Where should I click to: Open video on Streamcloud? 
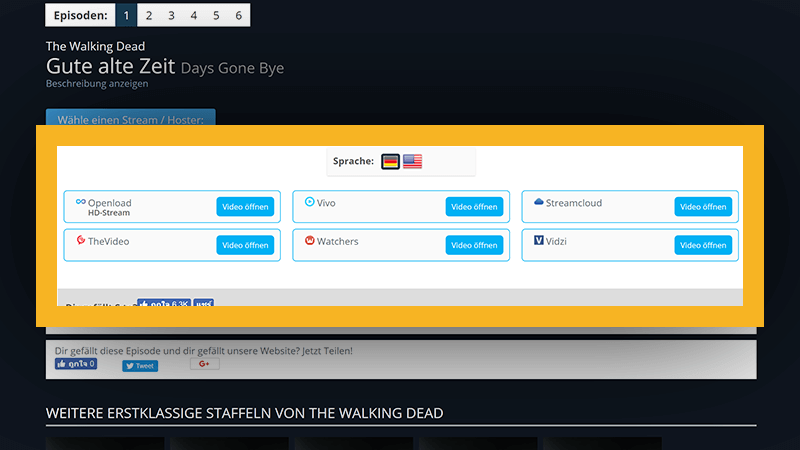click(x=703, y=207)
